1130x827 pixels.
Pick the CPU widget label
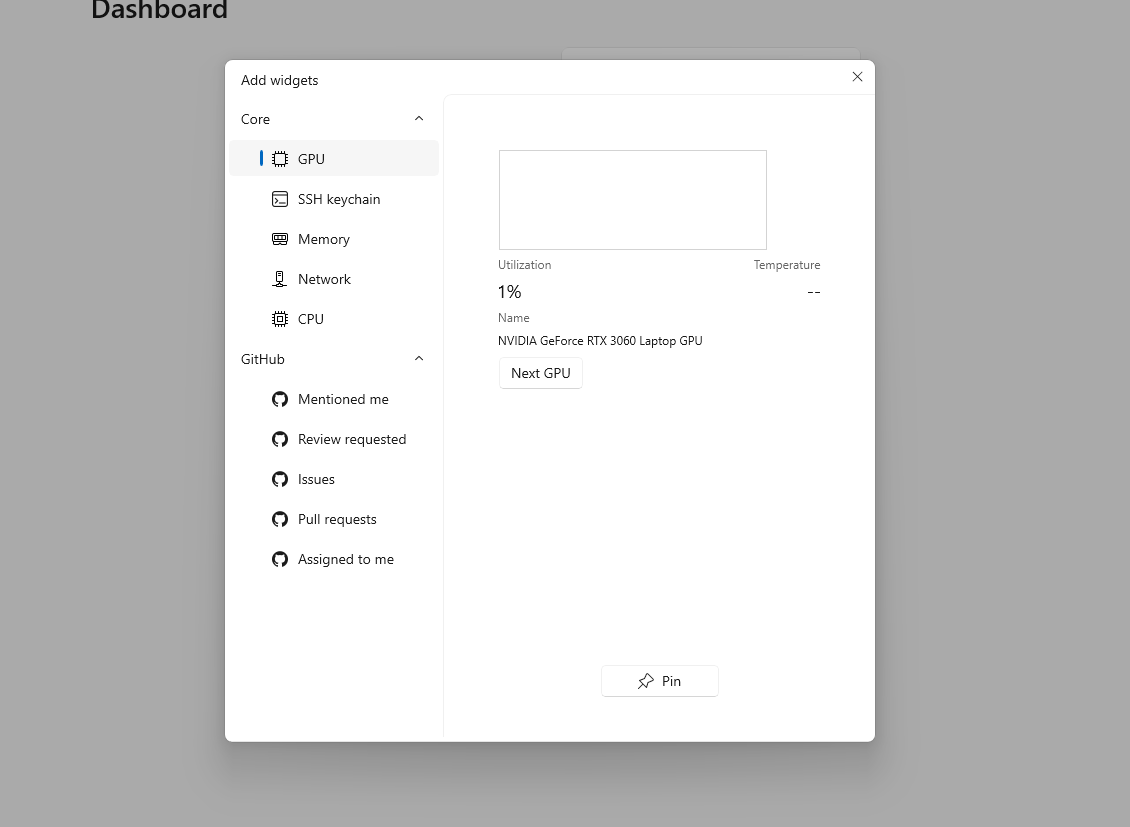point(311,319)
